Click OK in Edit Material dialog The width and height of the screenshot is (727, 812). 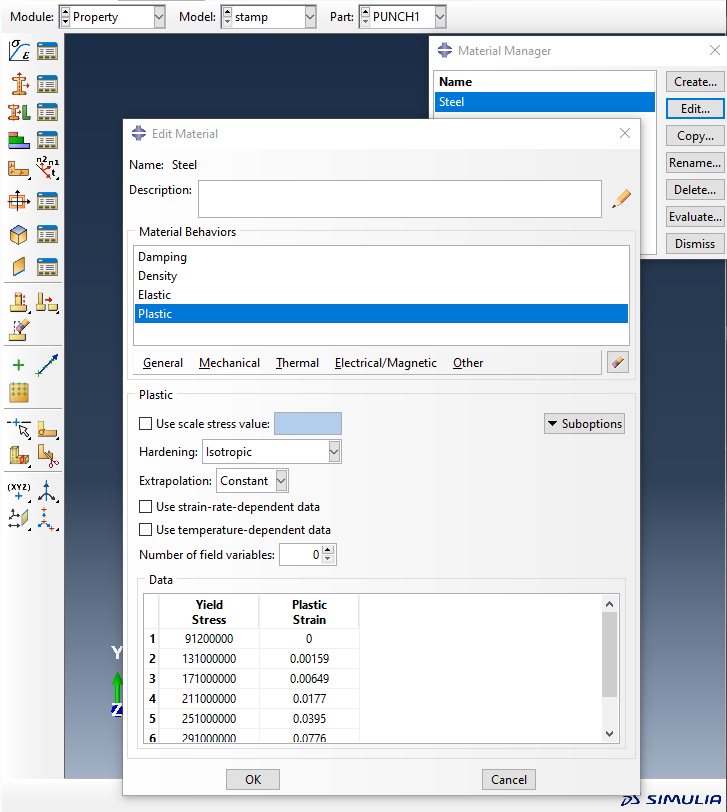point(253,779)
